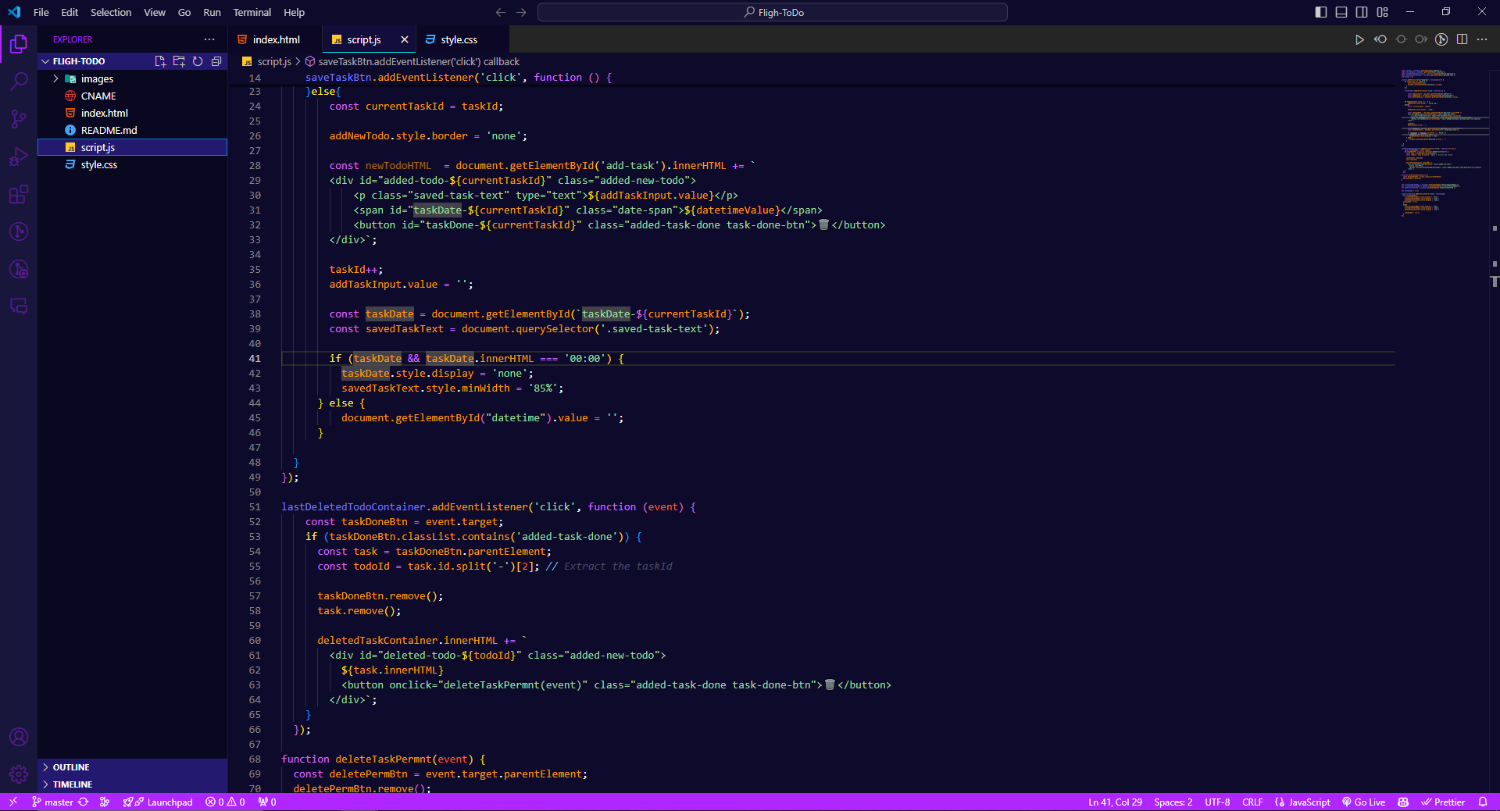Open the Explorer view in activity bar
The width and height of the screenshot is (1500, 811).
[18, 44]
